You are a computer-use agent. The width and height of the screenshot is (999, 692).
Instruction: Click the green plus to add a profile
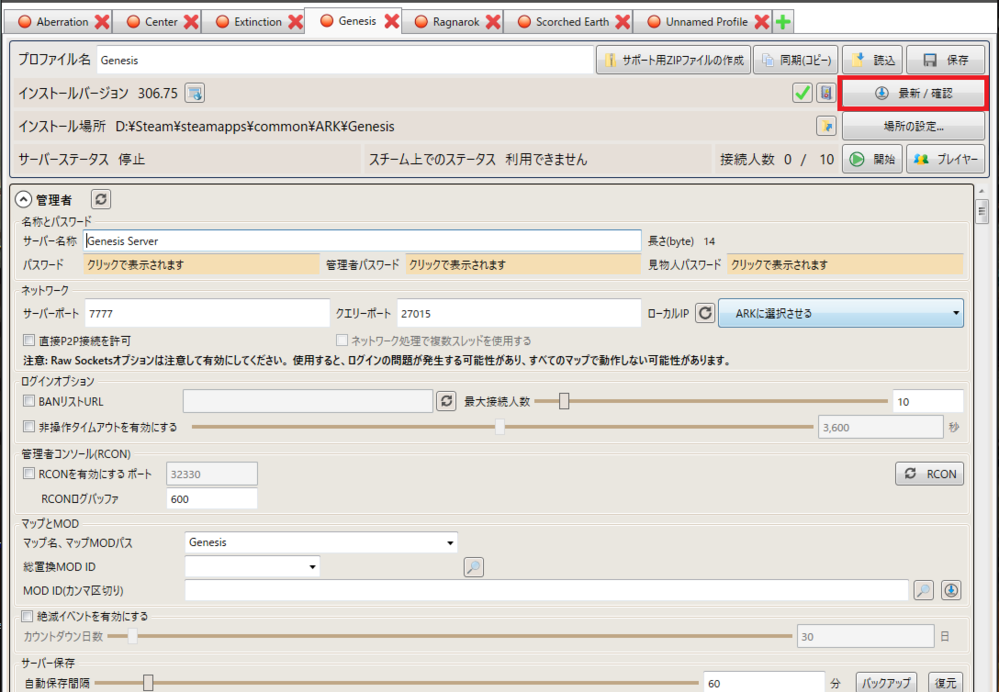783,21
